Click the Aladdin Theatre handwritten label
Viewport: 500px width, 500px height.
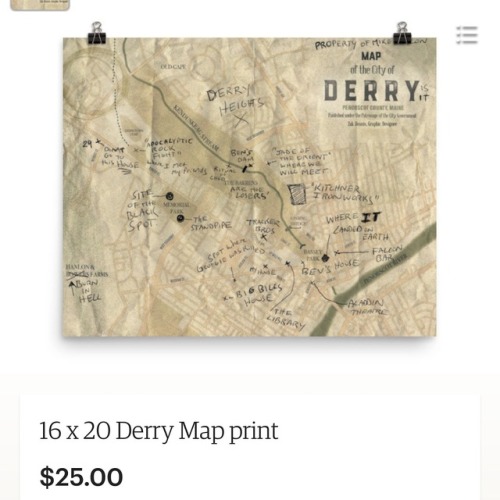pyautogui.click(x=368, y=307)
